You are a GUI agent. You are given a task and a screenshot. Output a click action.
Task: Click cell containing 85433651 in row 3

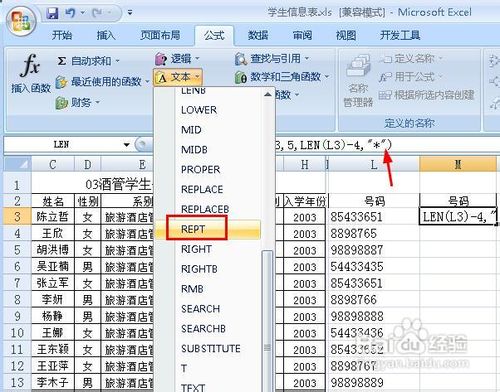374,217
